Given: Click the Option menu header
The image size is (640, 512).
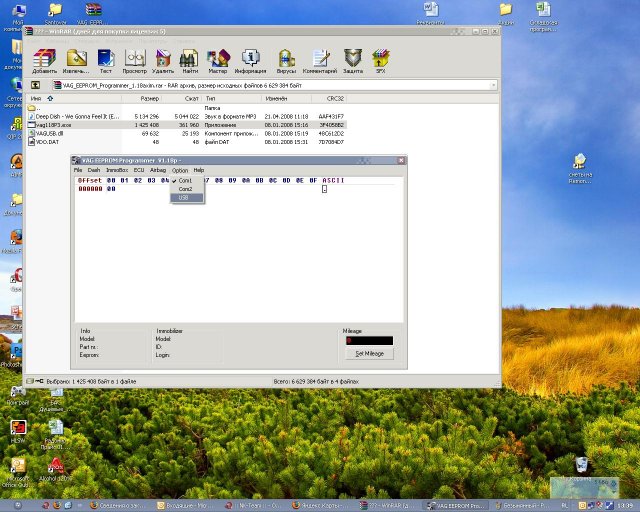Looking at the screenshot, I should click(x=180, y=170).
